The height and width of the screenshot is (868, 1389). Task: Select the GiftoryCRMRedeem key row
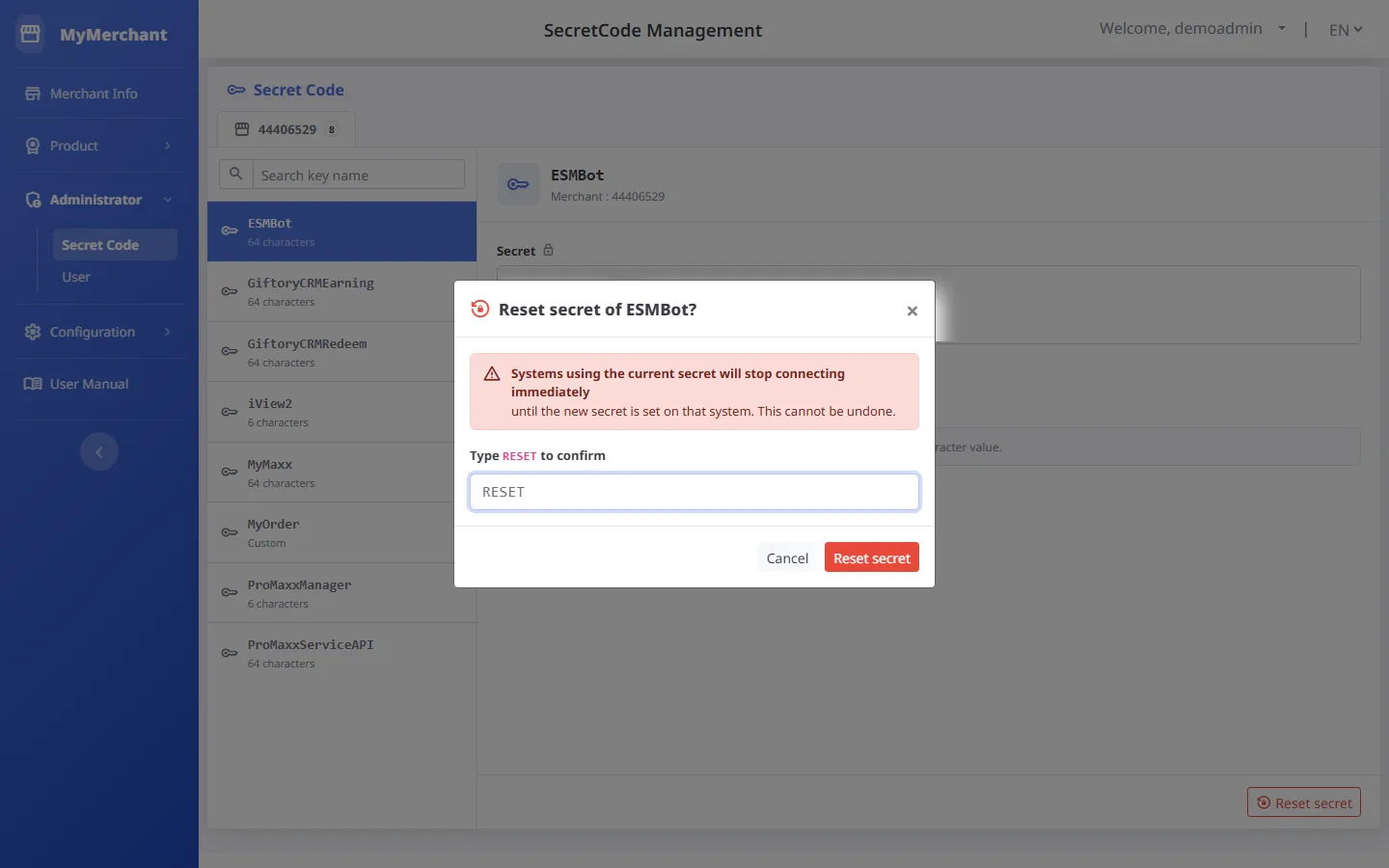click(x=342, y=352)
